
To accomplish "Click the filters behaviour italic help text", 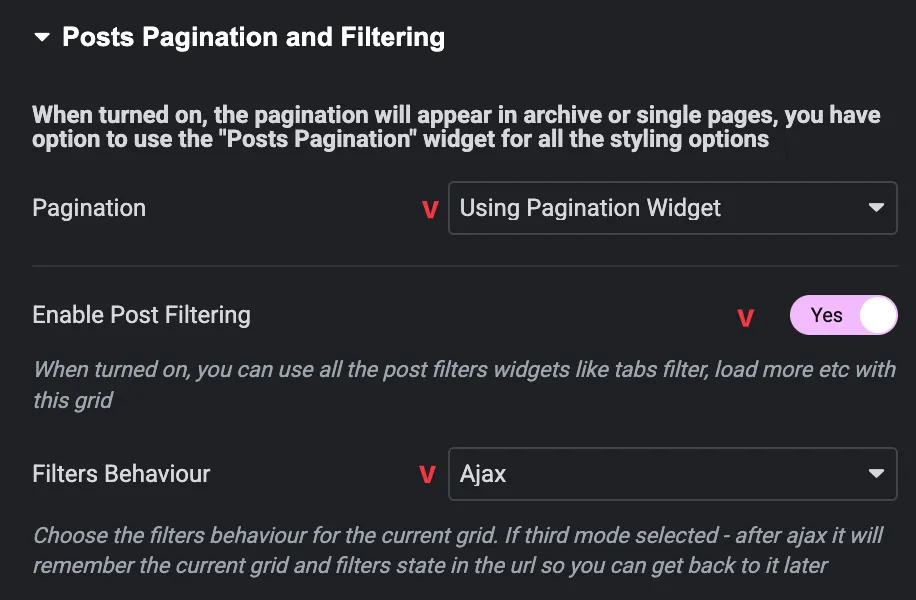I will pos(457,550).
